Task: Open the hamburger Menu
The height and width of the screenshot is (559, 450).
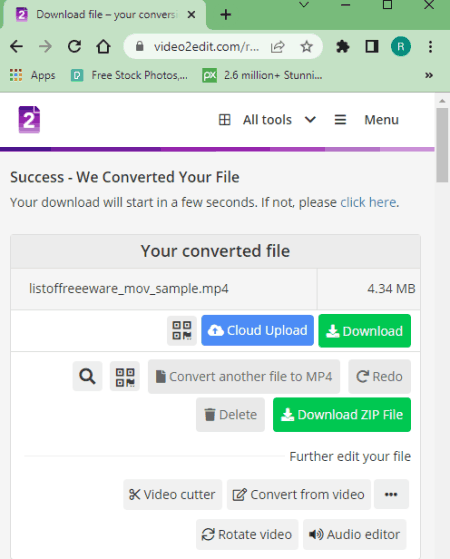Action: [366, 120]
